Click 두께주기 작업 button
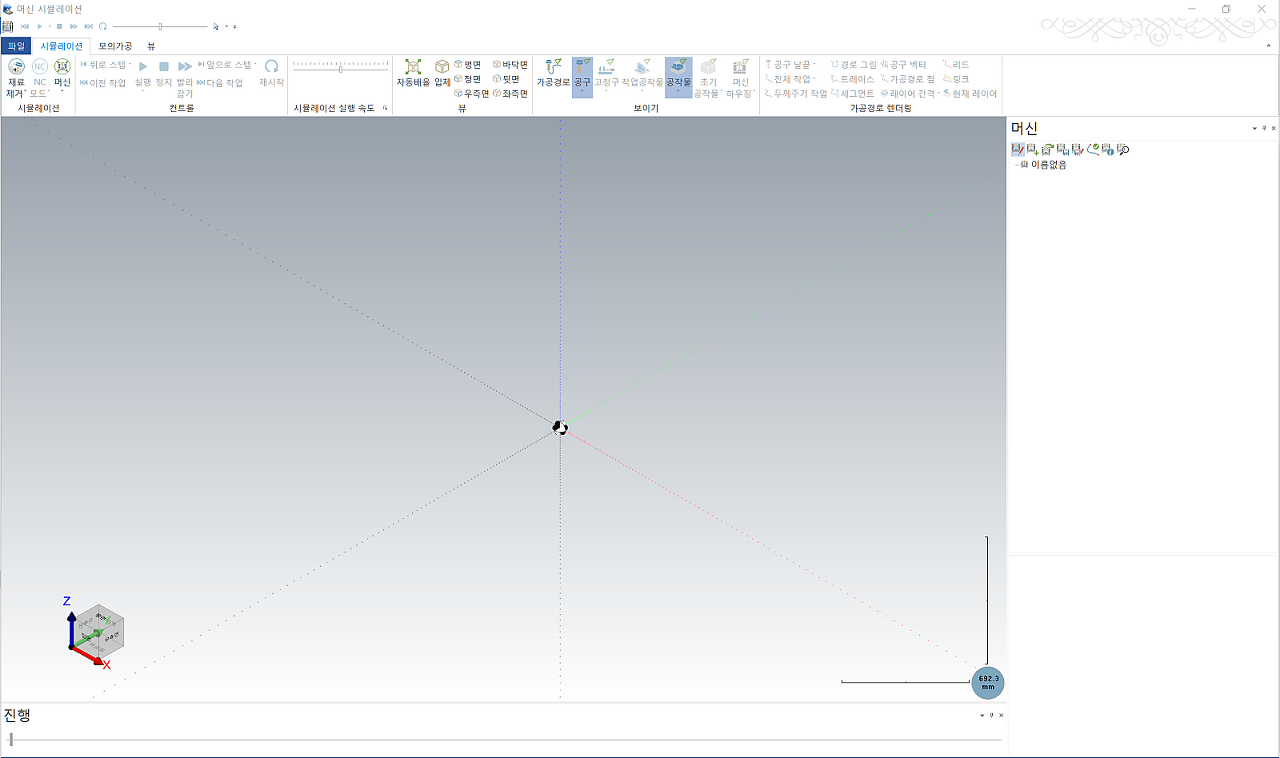This screenshot has width=1280, height=758. pos(796,93)
